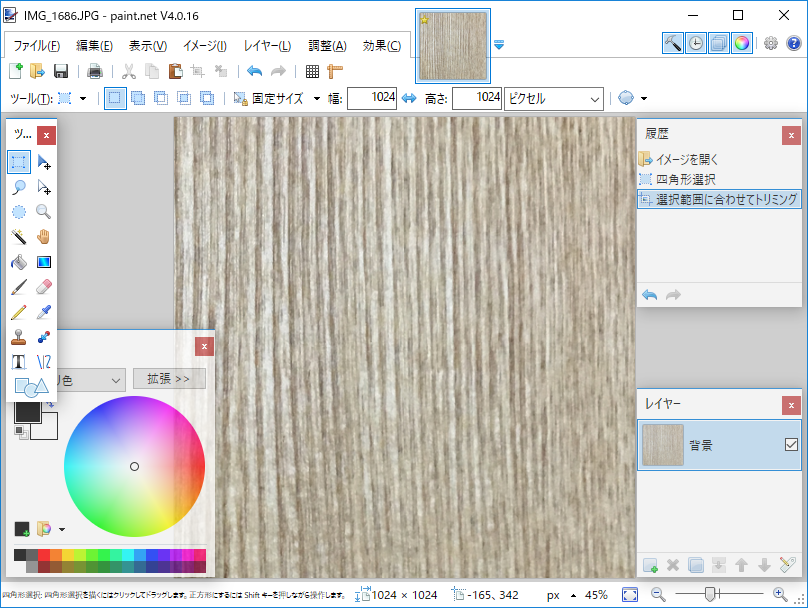This screenshot has height=608, width=808.
Task: Click the 幅 width input field
Action: click(372, 98)
